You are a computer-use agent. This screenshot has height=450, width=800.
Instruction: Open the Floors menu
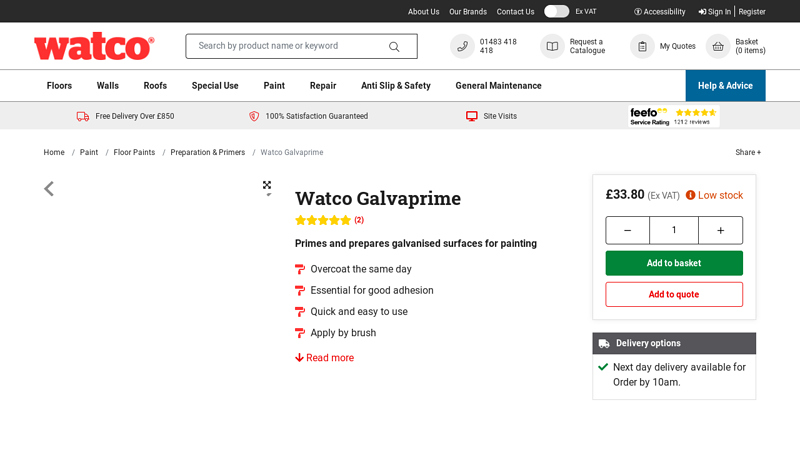[x=59, y=86]
